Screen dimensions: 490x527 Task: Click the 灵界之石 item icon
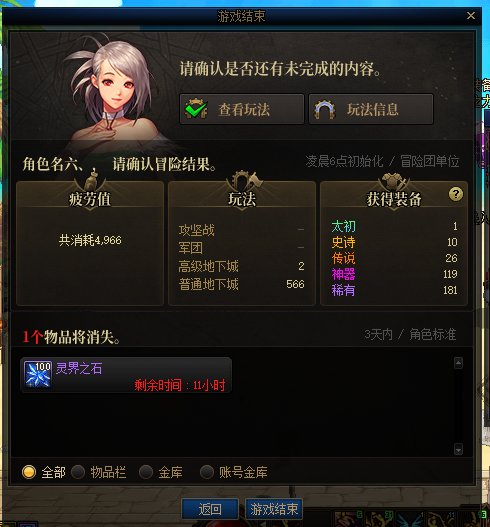pos(38,374)
